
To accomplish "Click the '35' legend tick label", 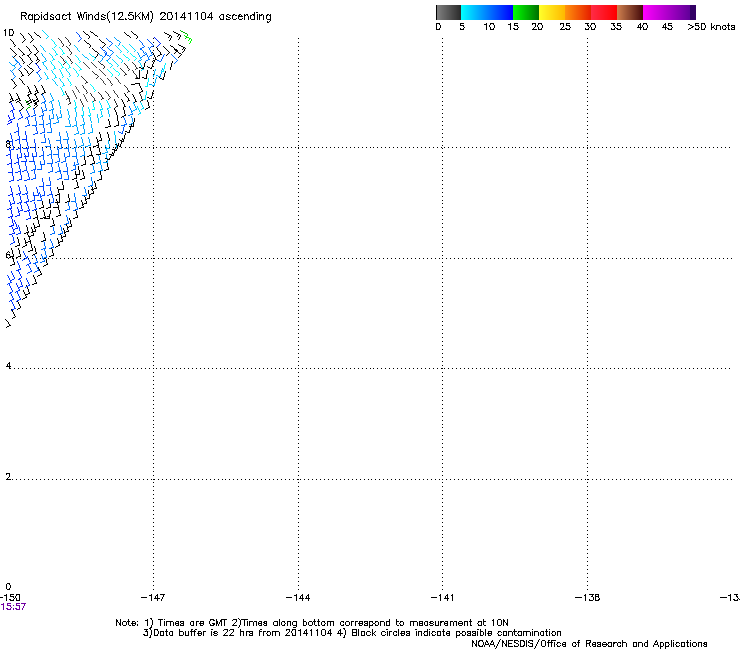I will pyautogui.click(x=616, y=27).
